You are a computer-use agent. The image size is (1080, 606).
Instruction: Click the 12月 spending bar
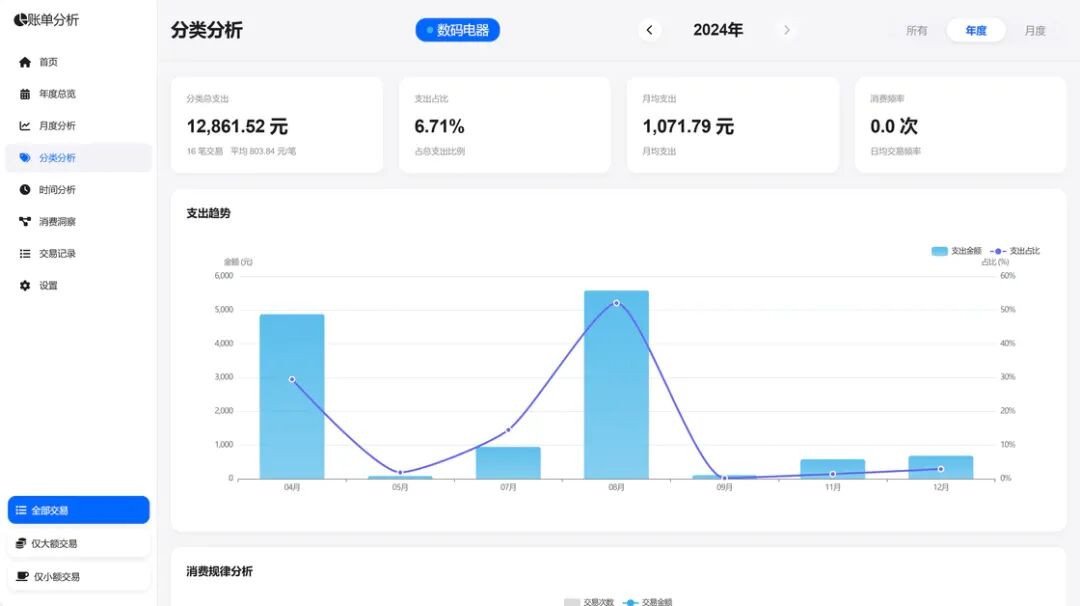pos(941,467)
